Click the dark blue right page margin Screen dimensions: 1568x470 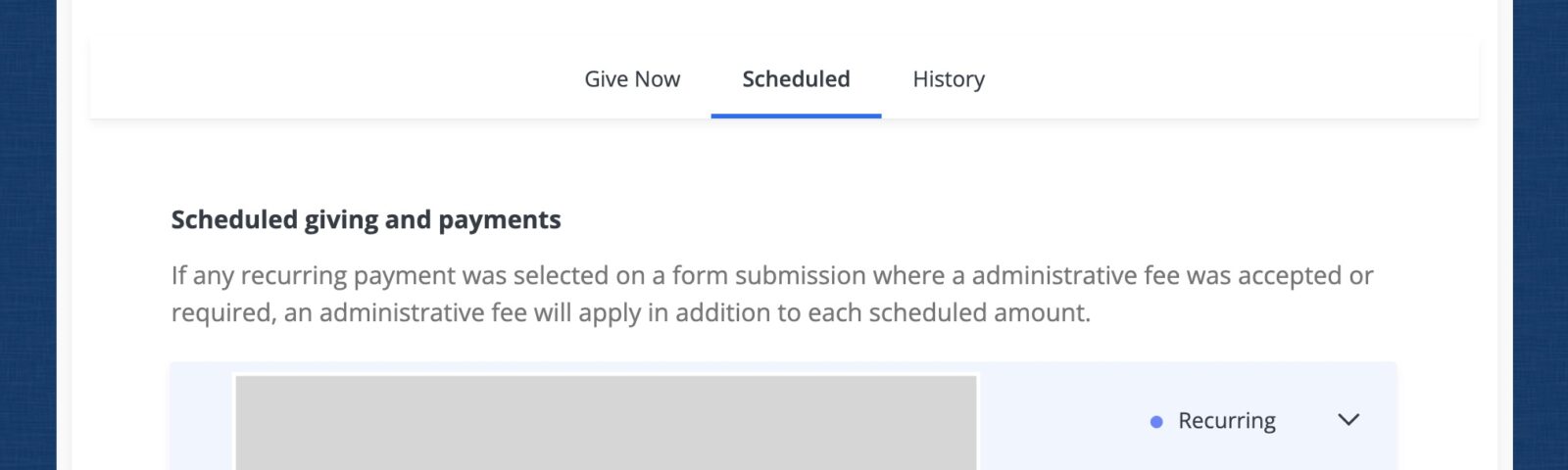(x=1541, y=235)
